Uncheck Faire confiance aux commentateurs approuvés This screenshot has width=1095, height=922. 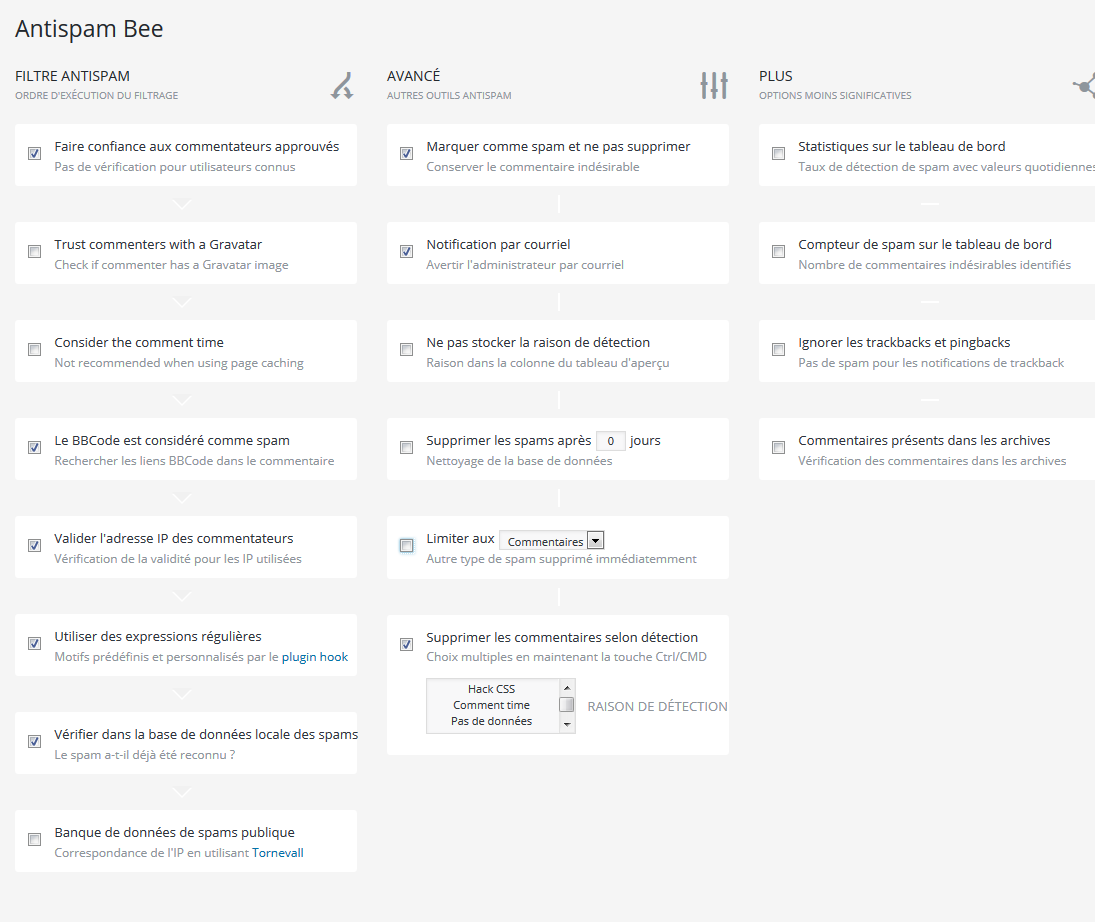point(34,153)
